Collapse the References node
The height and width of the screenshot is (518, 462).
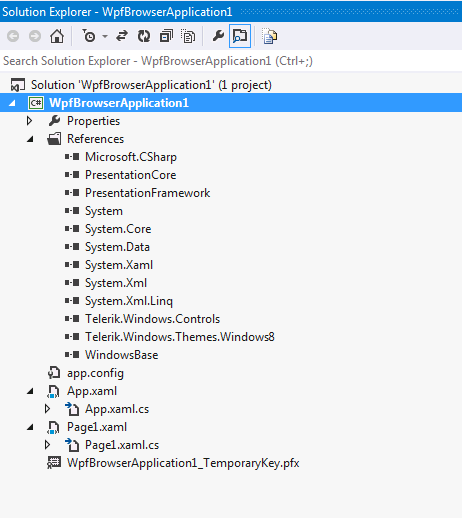[x=30, y=139]
